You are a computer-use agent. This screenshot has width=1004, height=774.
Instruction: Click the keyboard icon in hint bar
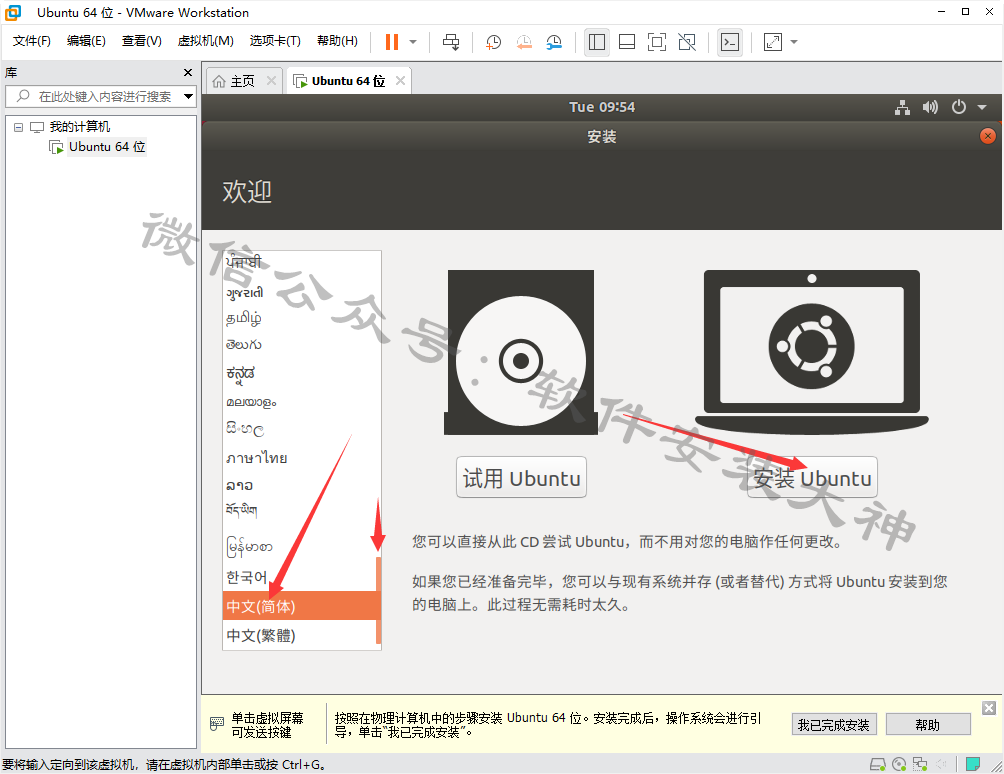[217, 723]
